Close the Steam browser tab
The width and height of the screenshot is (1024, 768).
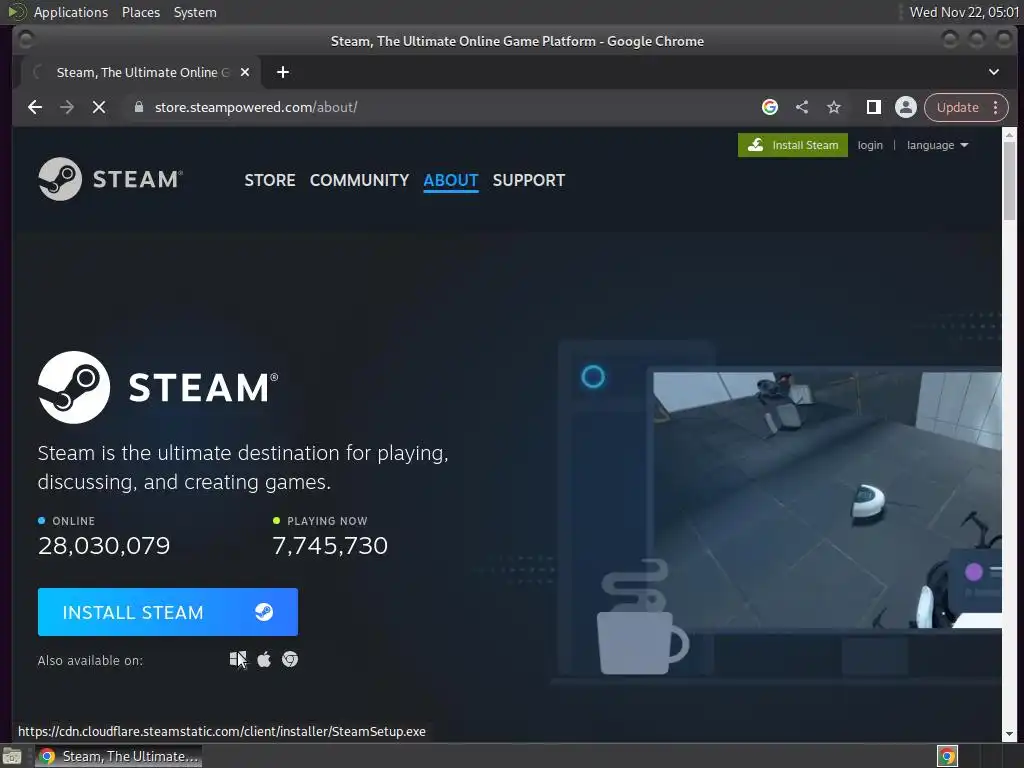[x=245, y=72]
